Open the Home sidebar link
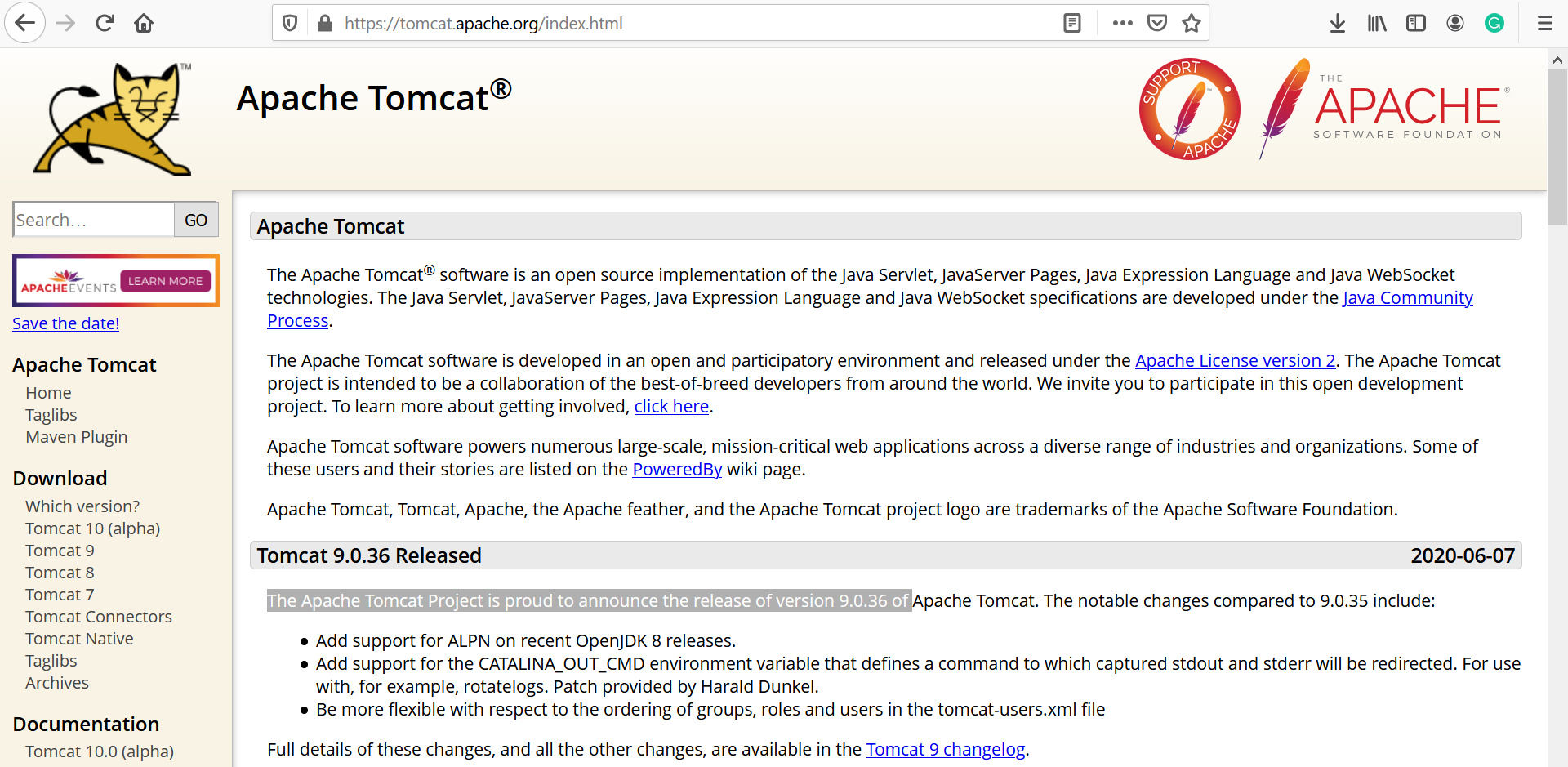The height and width of the screenshot is (767, 1568). 48,393
